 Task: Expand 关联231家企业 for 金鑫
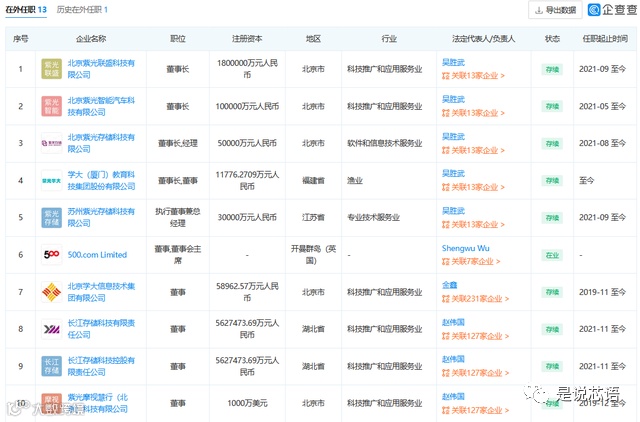coord(476,299)
